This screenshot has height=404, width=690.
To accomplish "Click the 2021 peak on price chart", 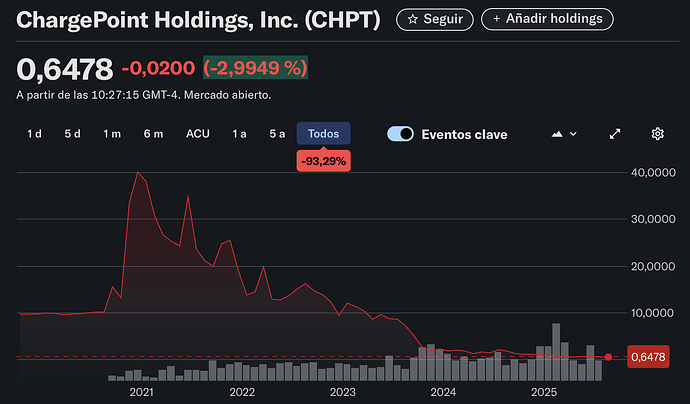I will (138, 173).
